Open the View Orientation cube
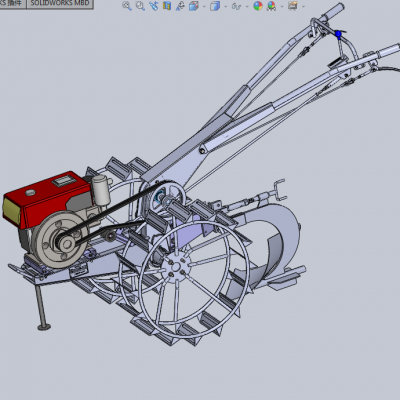This screenshot has width=400, height=400. 194,6
